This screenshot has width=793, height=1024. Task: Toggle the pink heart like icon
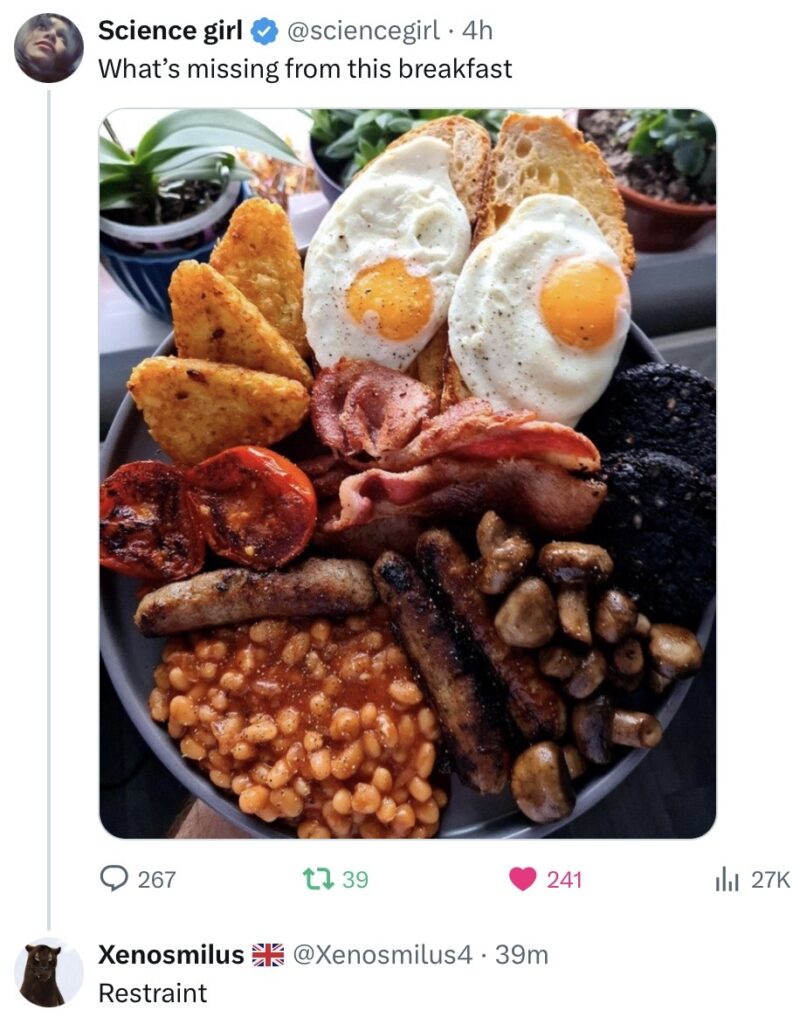(x=522, y=879)
